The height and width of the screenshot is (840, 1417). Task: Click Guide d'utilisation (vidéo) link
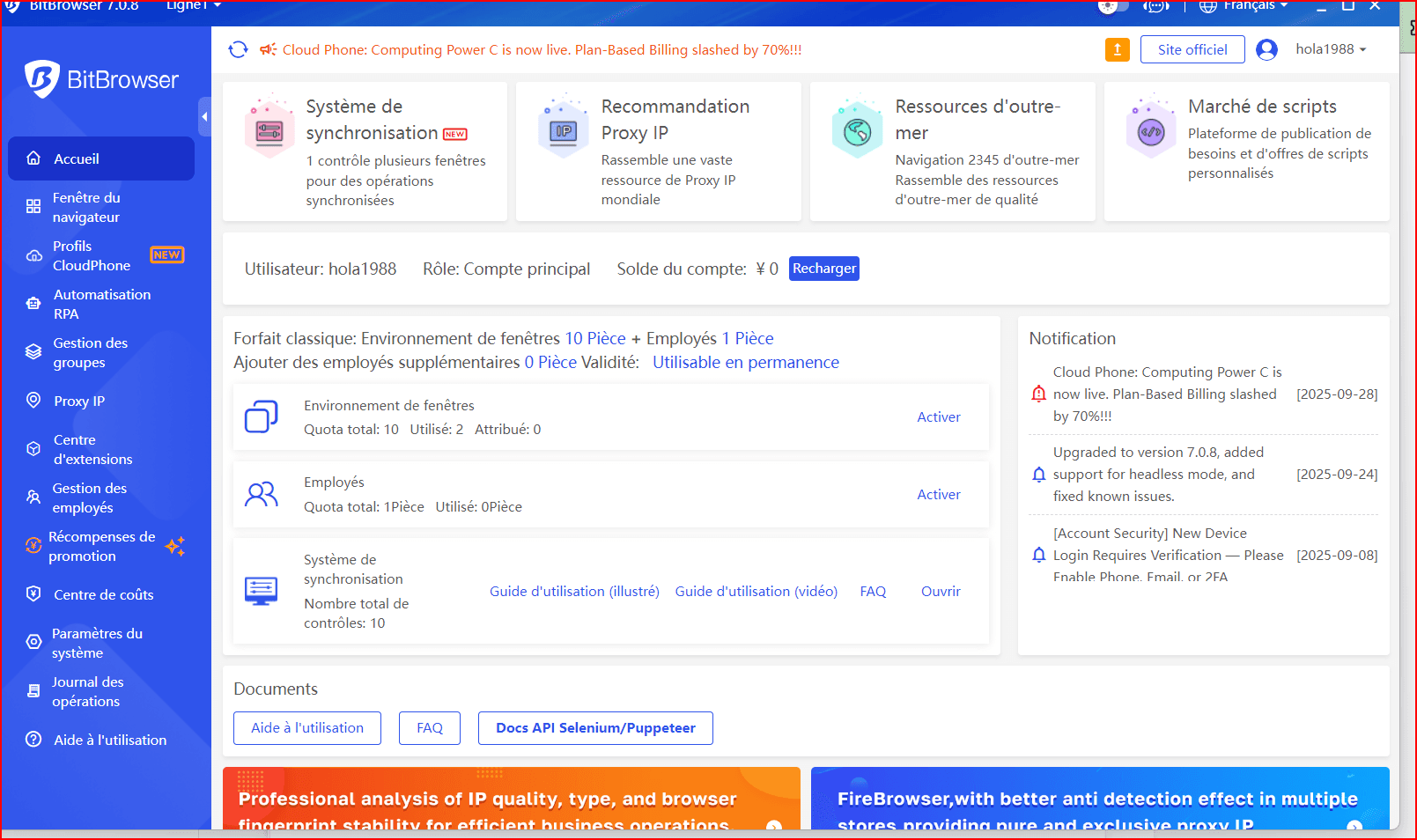tap(756, 592)
